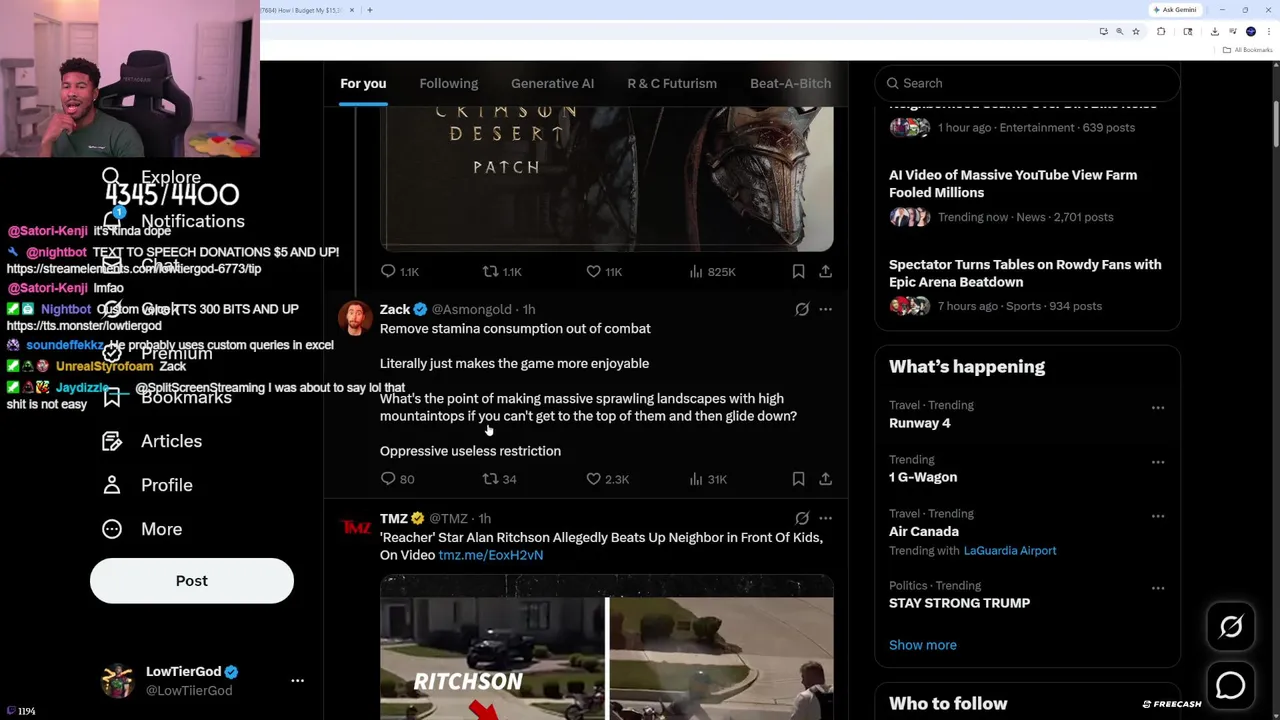Open the Beat-A-Bitch tab

coord(790,83)
